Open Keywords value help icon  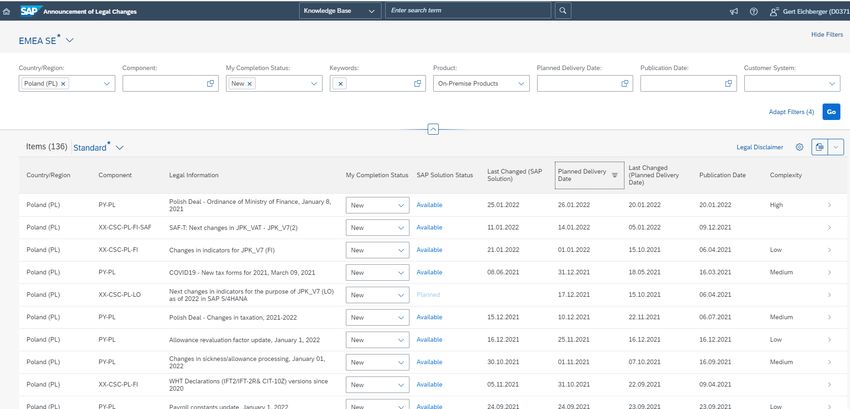tap(417, 84)
